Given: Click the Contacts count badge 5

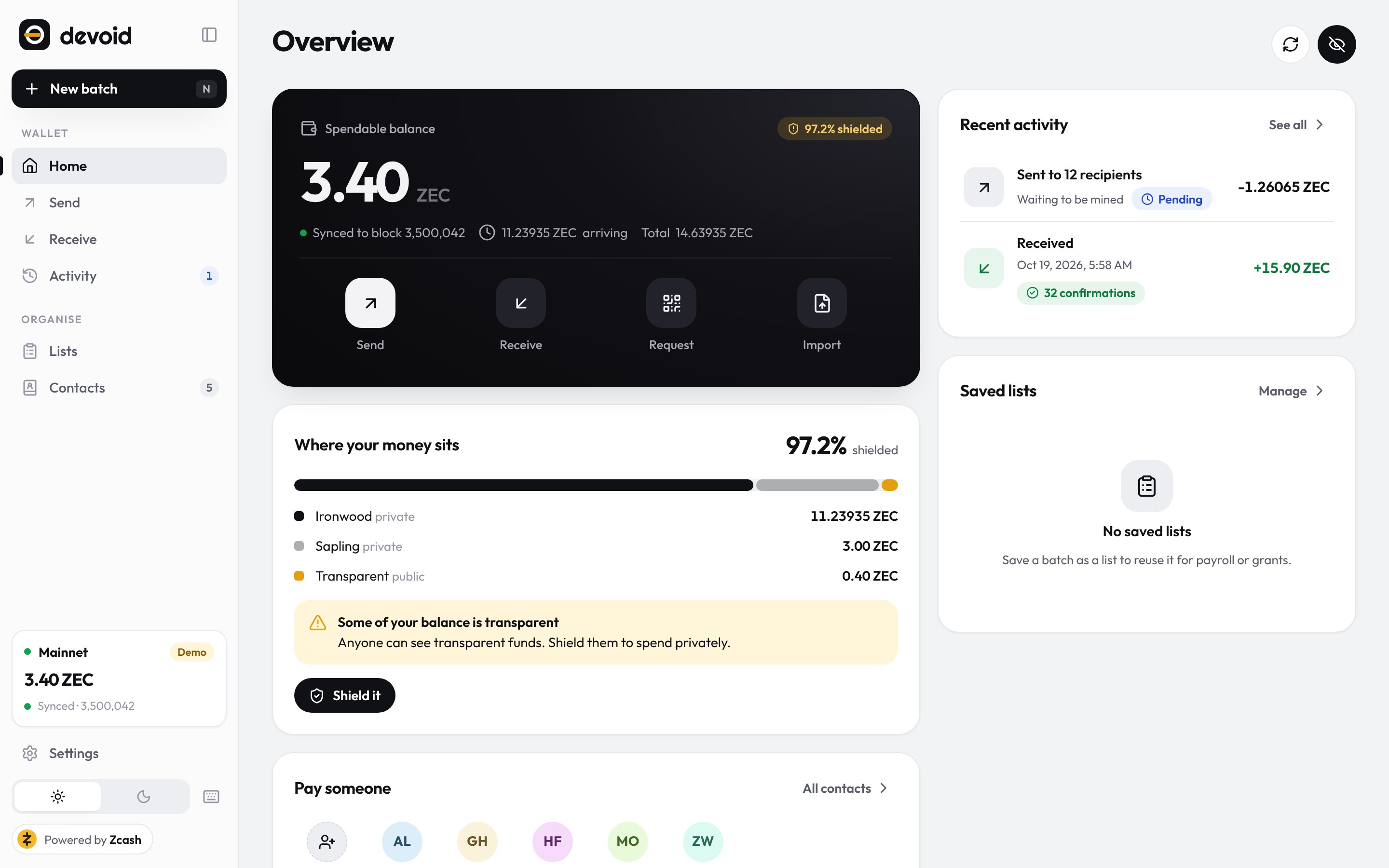Looking at the screenshot, I should coord(209,388).
